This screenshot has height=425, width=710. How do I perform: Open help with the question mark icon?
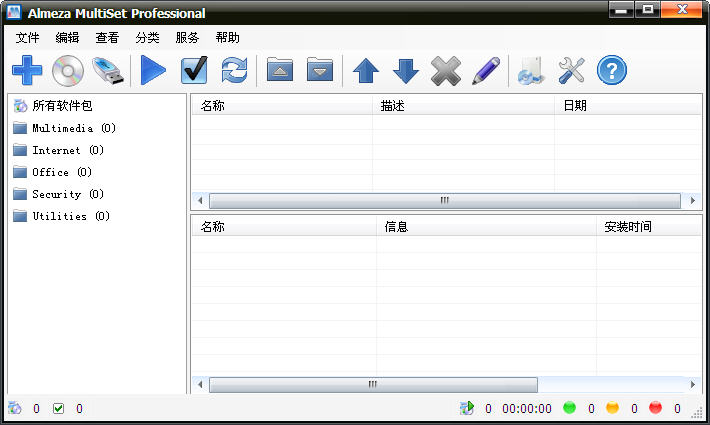[611, 70]
